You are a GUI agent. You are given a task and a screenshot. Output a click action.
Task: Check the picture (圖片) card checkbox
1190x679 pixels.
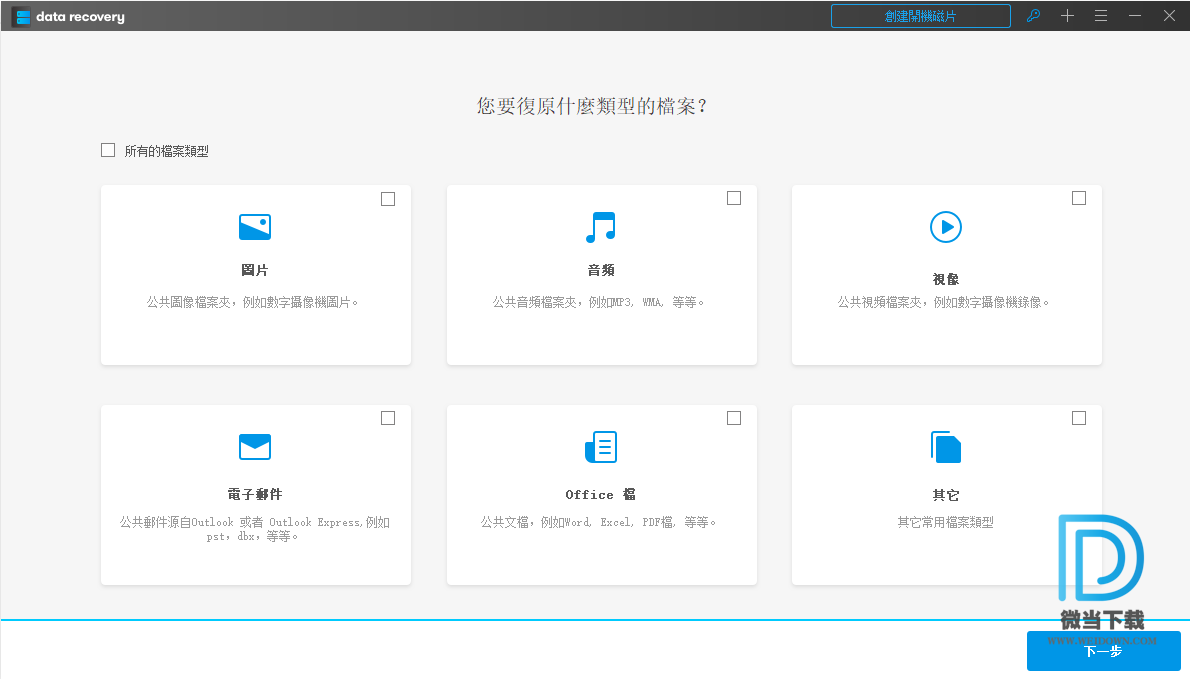pos(388,199)
